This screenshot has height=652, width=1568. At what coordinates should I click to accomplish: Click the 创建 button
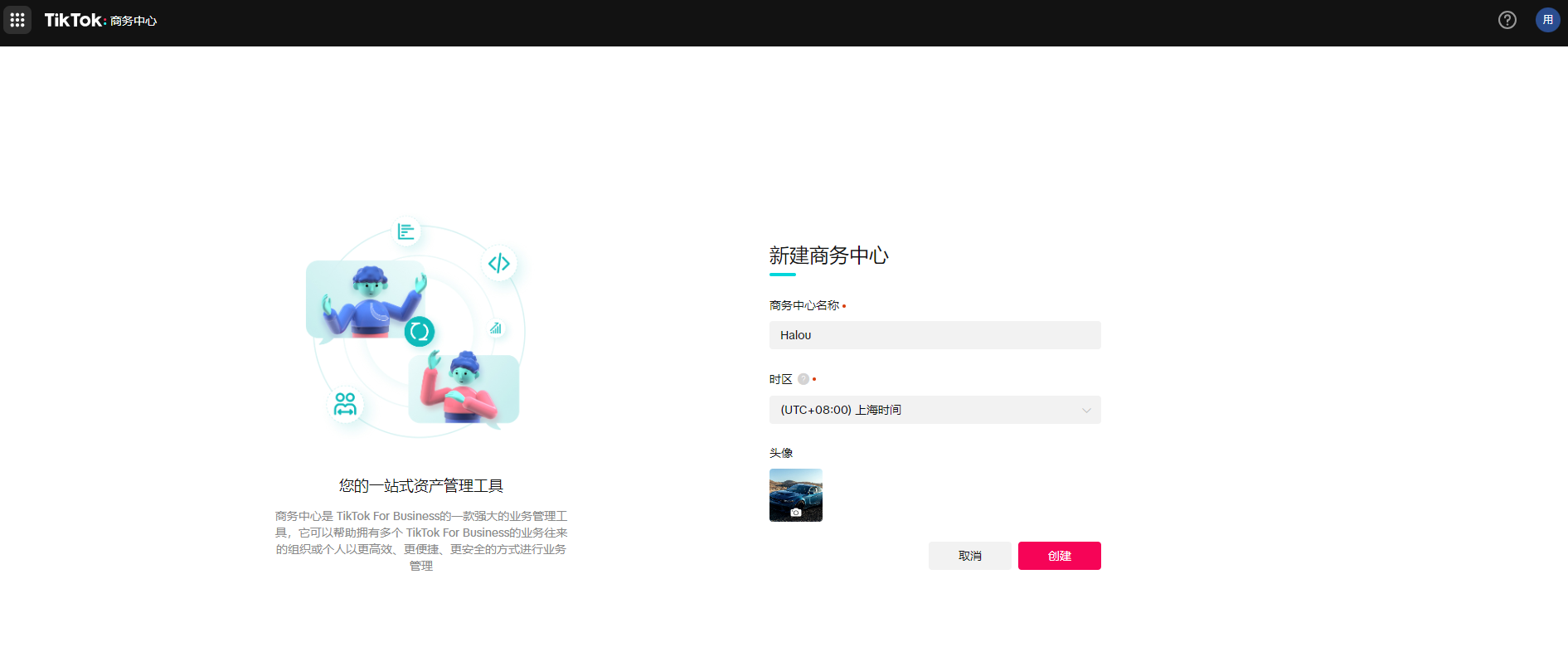point(1060,556)
